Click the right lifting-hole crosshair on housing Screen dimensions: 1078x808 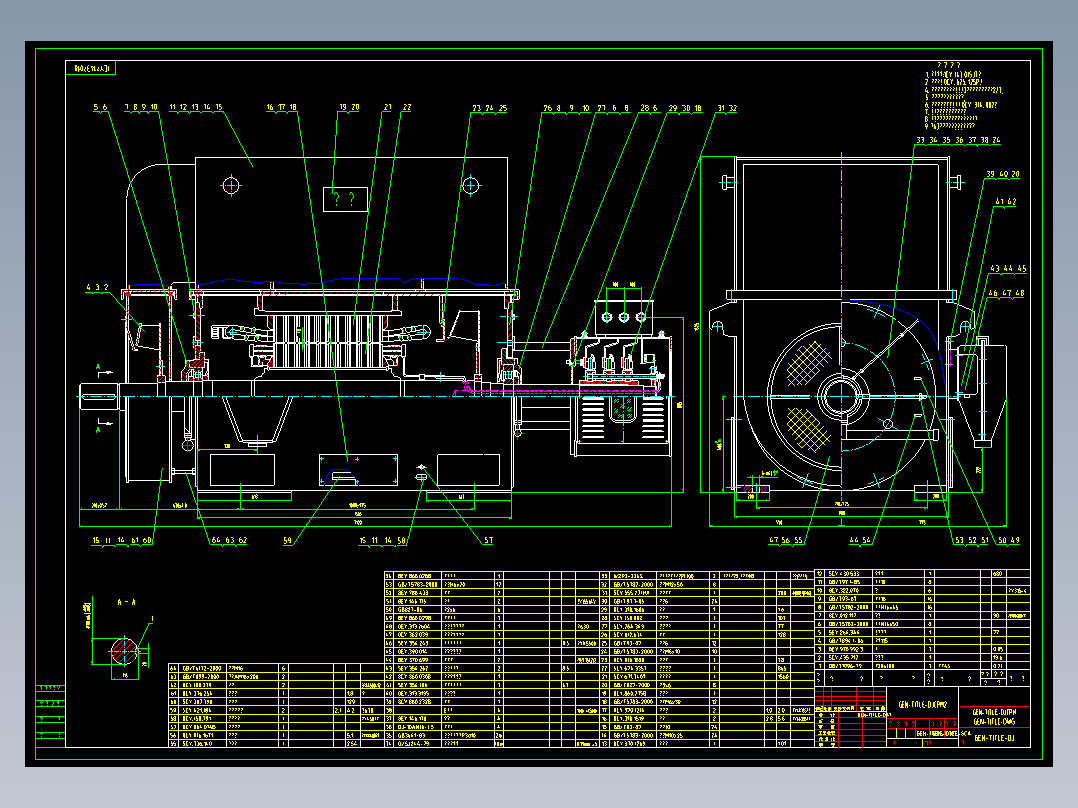470,186
